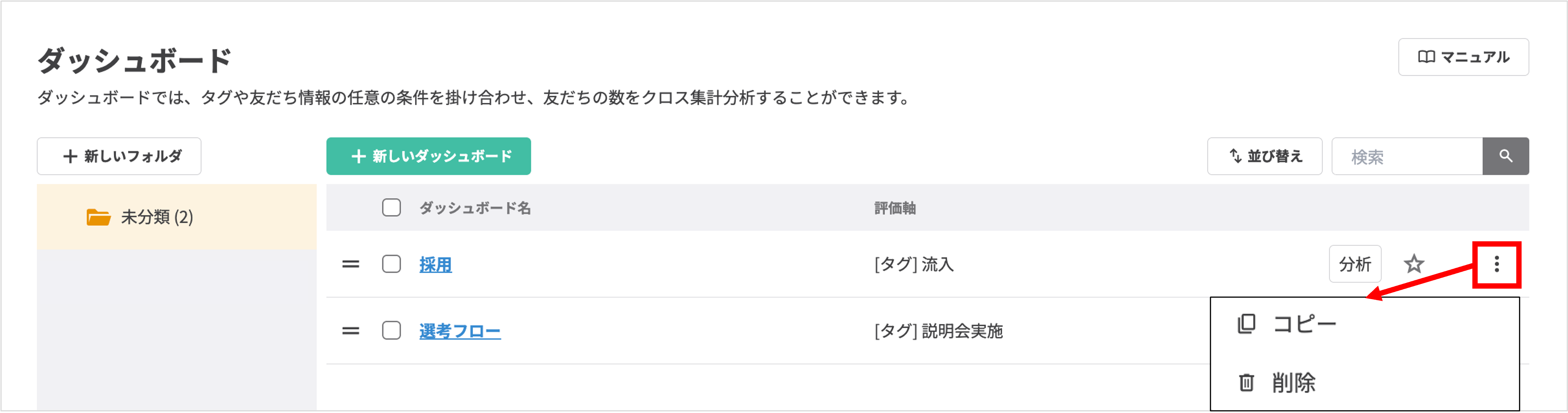The width and height of the screenshot is (1568, 413).
Task: Click the 新しいフォルダ button
Action: pos(119,157)
